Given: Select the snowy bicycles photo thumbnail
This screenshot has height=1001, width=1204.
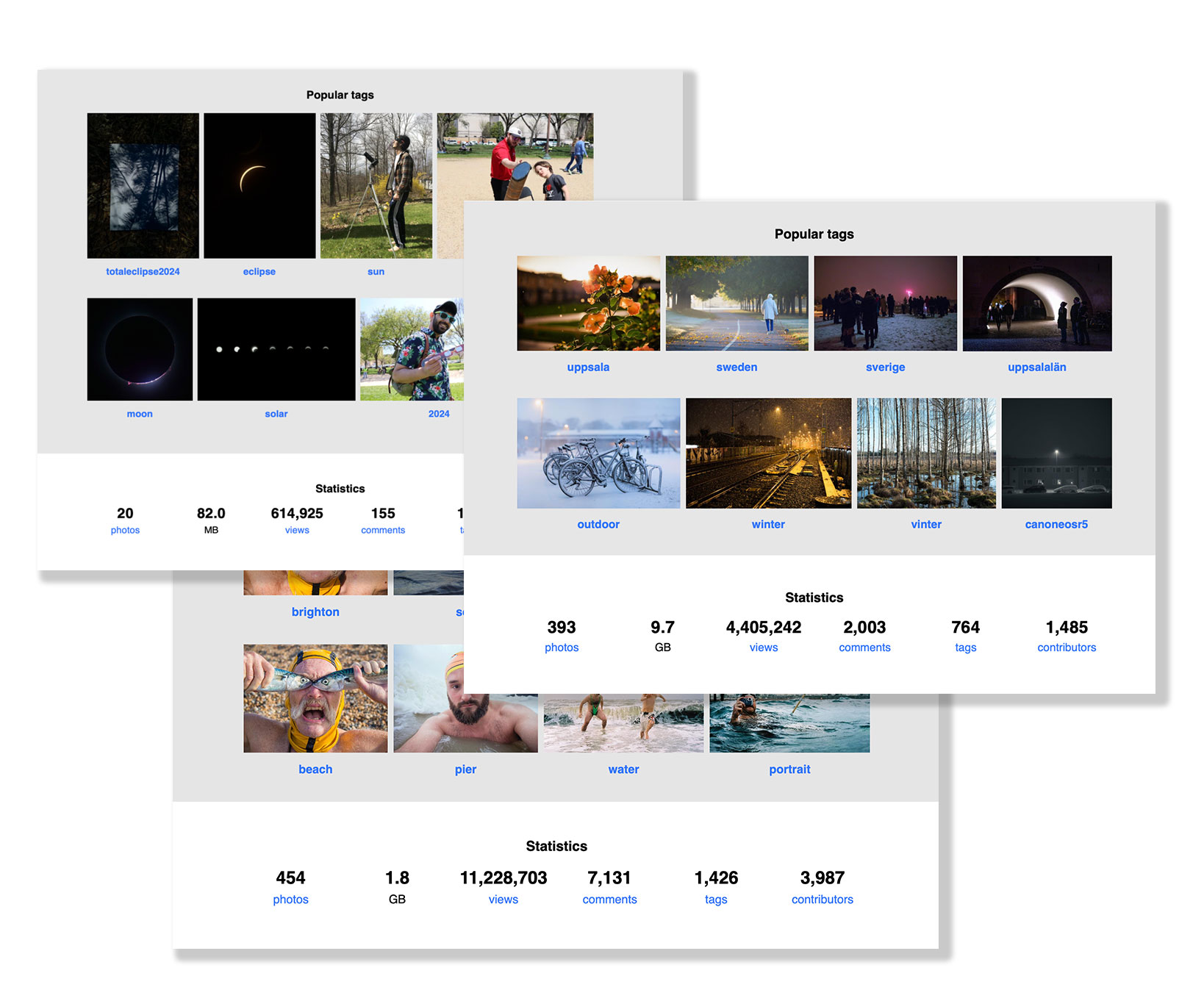Looking at the screenshot, I should (x=598, y=453).
